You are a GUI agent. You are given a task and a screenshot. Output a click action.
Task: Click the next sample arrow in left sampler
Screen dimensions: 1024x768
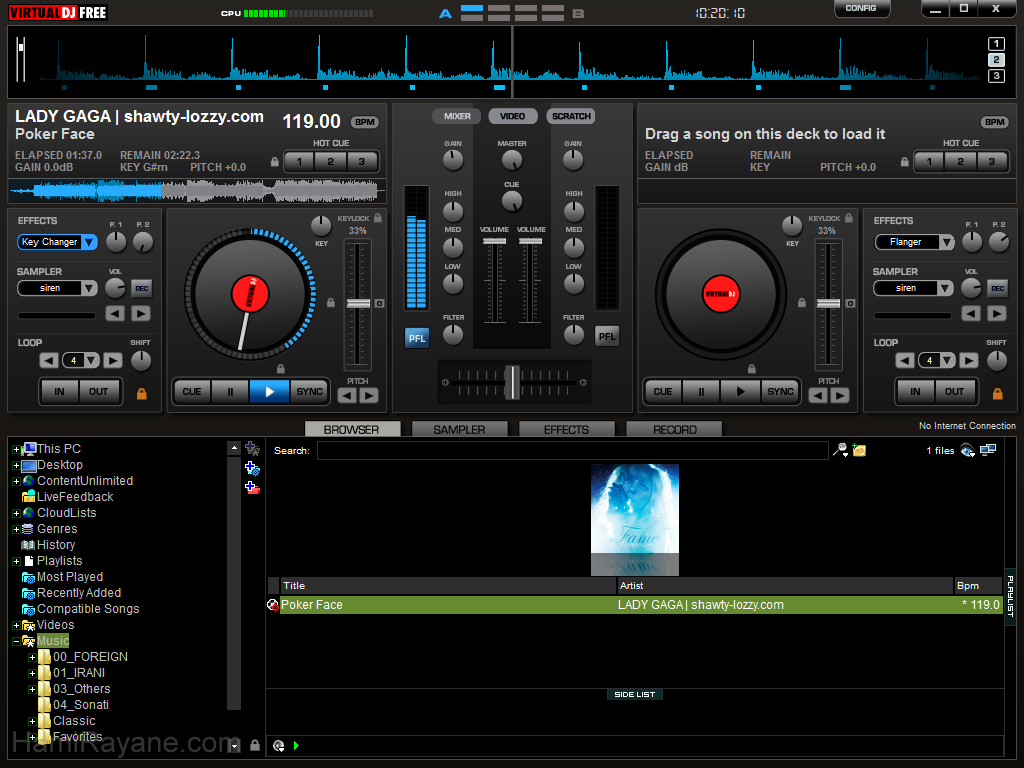pyautogui.click(x=140, y=313)
